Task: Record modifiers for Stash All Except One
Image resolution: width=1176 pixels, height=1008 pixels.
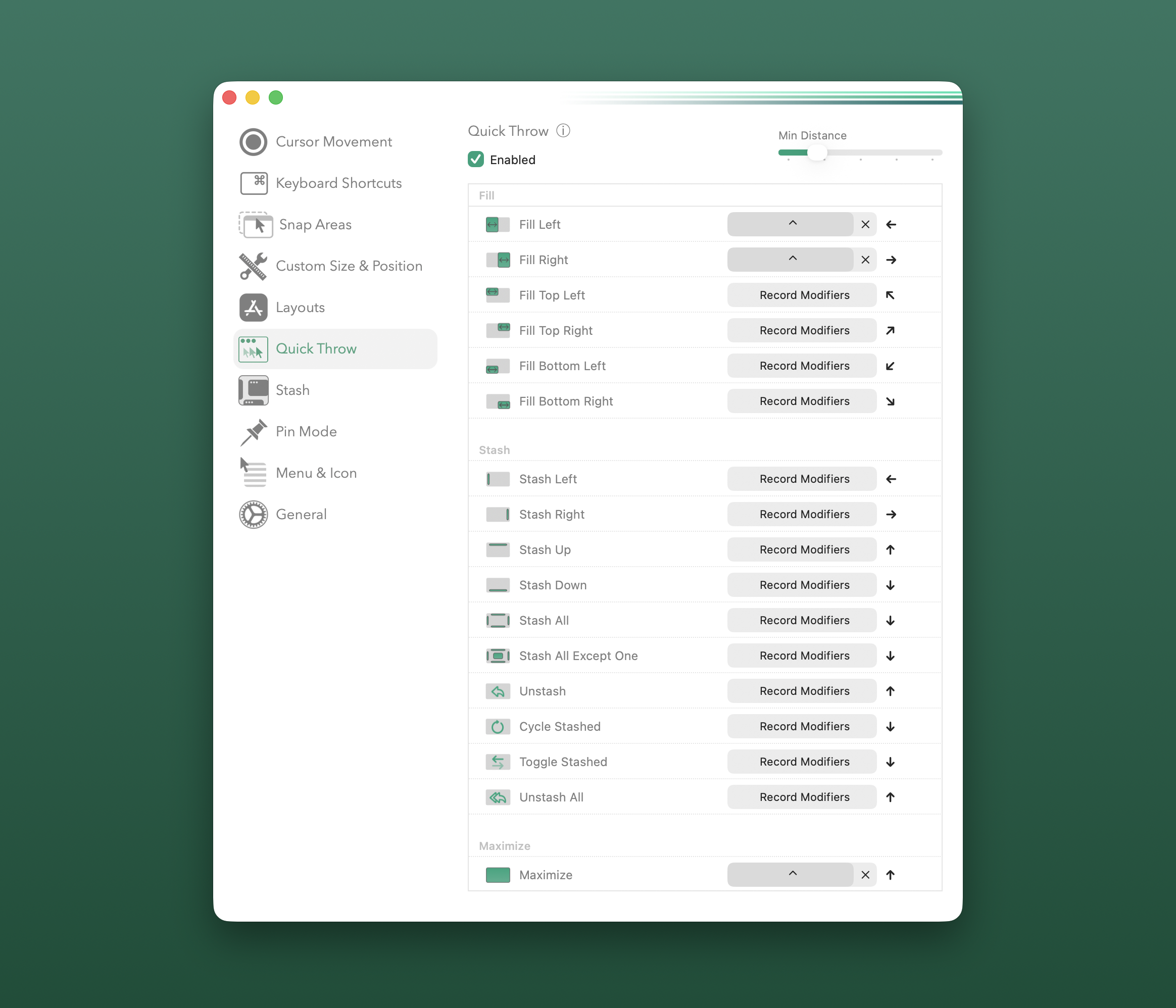Action: [802, 656]
